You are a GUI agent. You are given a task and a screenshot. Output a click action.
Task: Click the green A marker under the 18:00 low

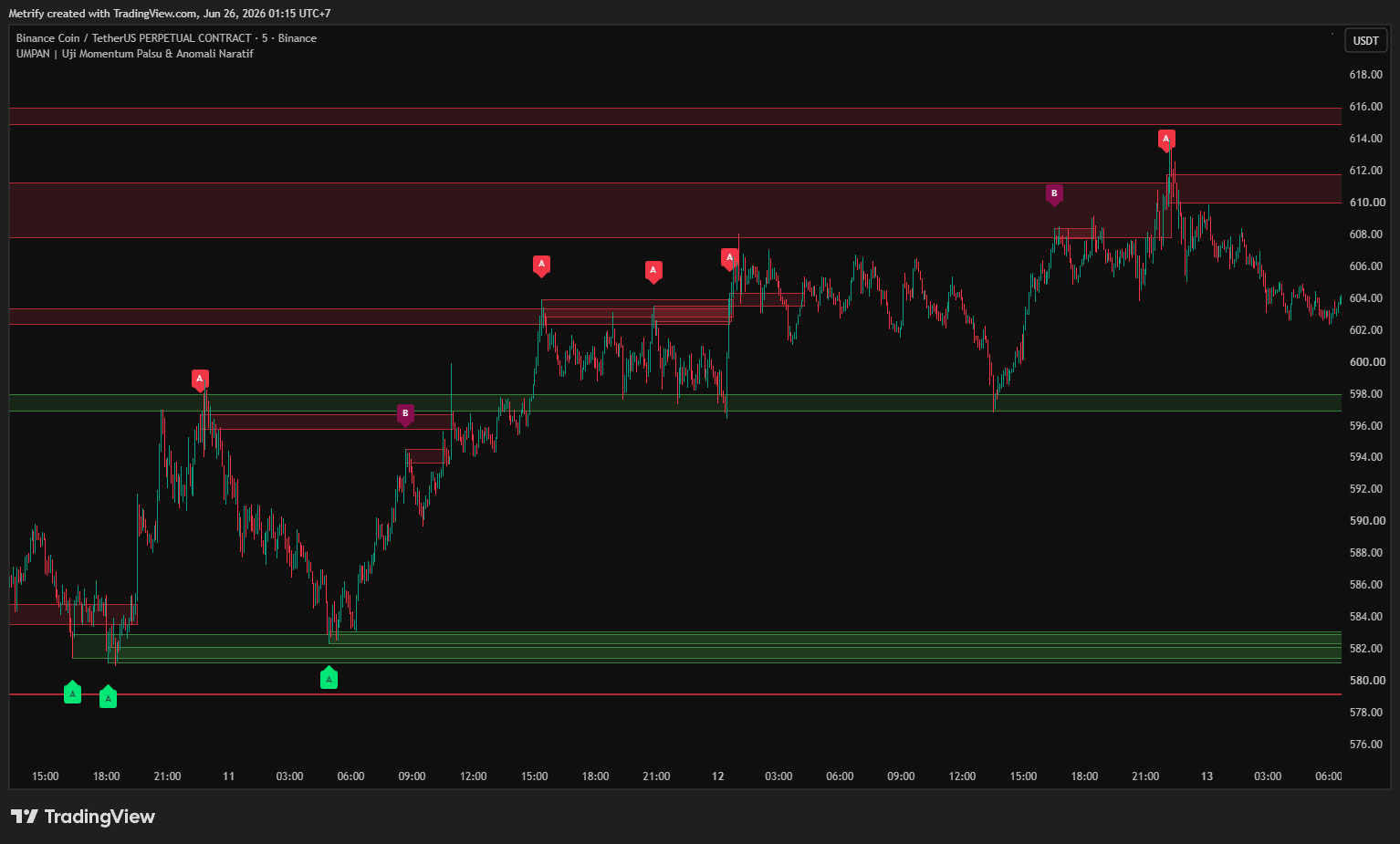tap(108, 697)
